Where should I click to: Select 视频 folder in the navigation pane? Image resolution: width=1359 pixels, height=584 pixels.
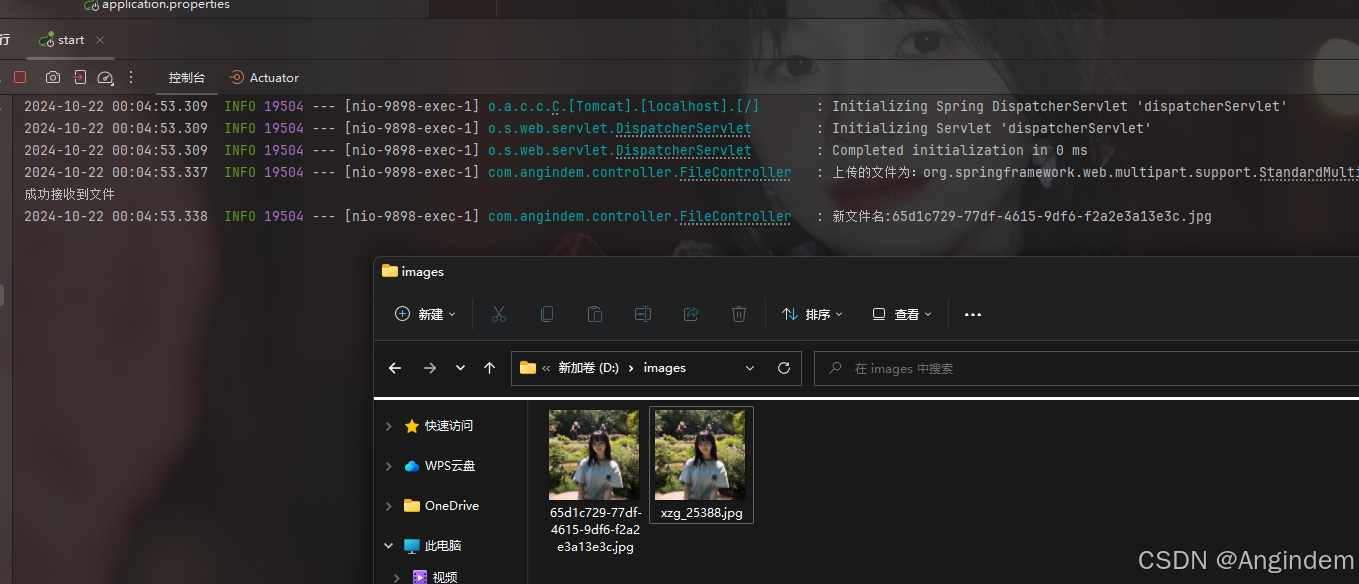(435, 577)
